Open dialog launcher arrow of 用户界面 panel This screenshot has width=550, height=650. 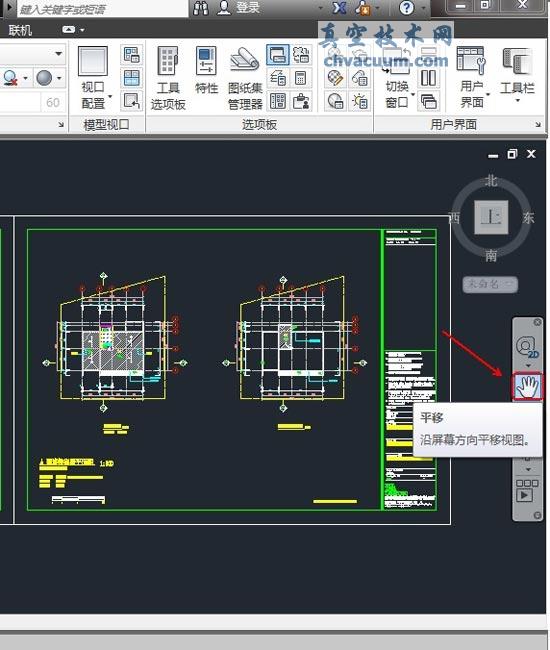pos(538,124)
